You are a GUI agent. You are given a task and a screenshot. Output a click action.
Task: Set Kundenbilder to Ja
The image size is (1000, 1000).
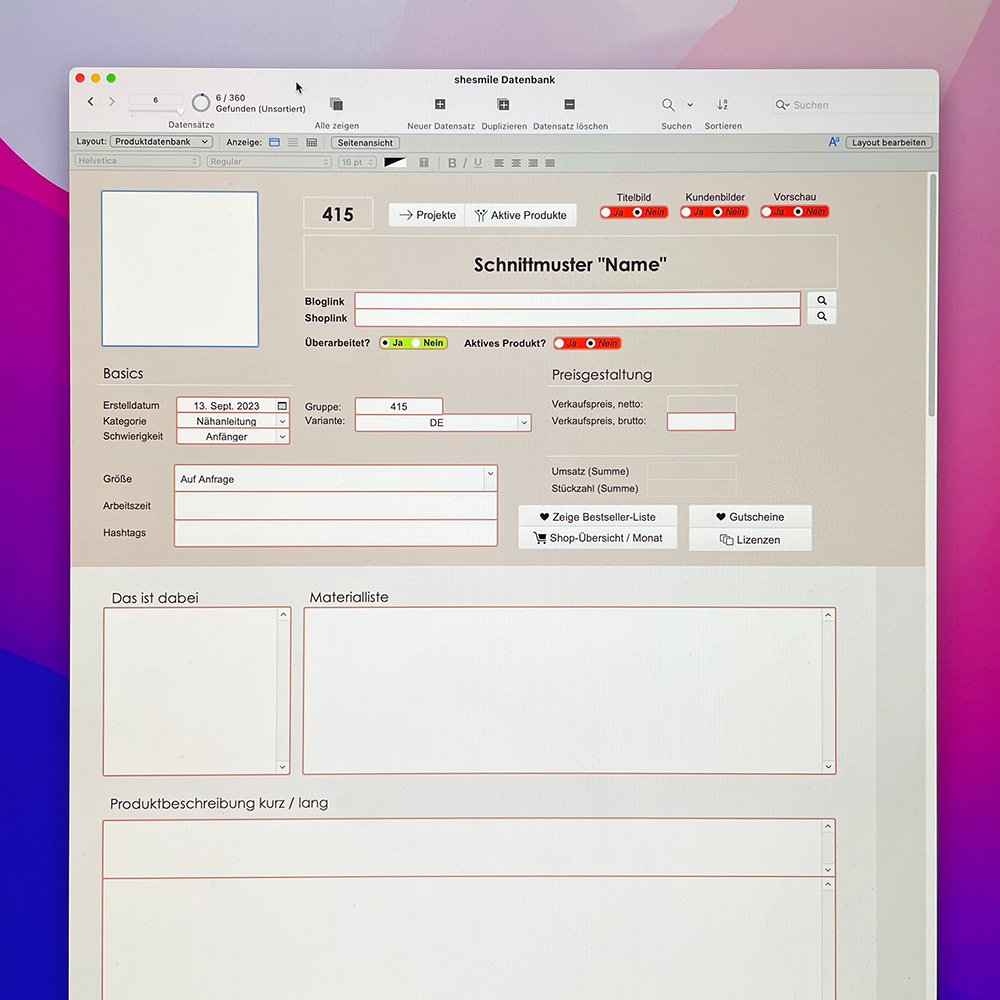[x=686, y=212]
